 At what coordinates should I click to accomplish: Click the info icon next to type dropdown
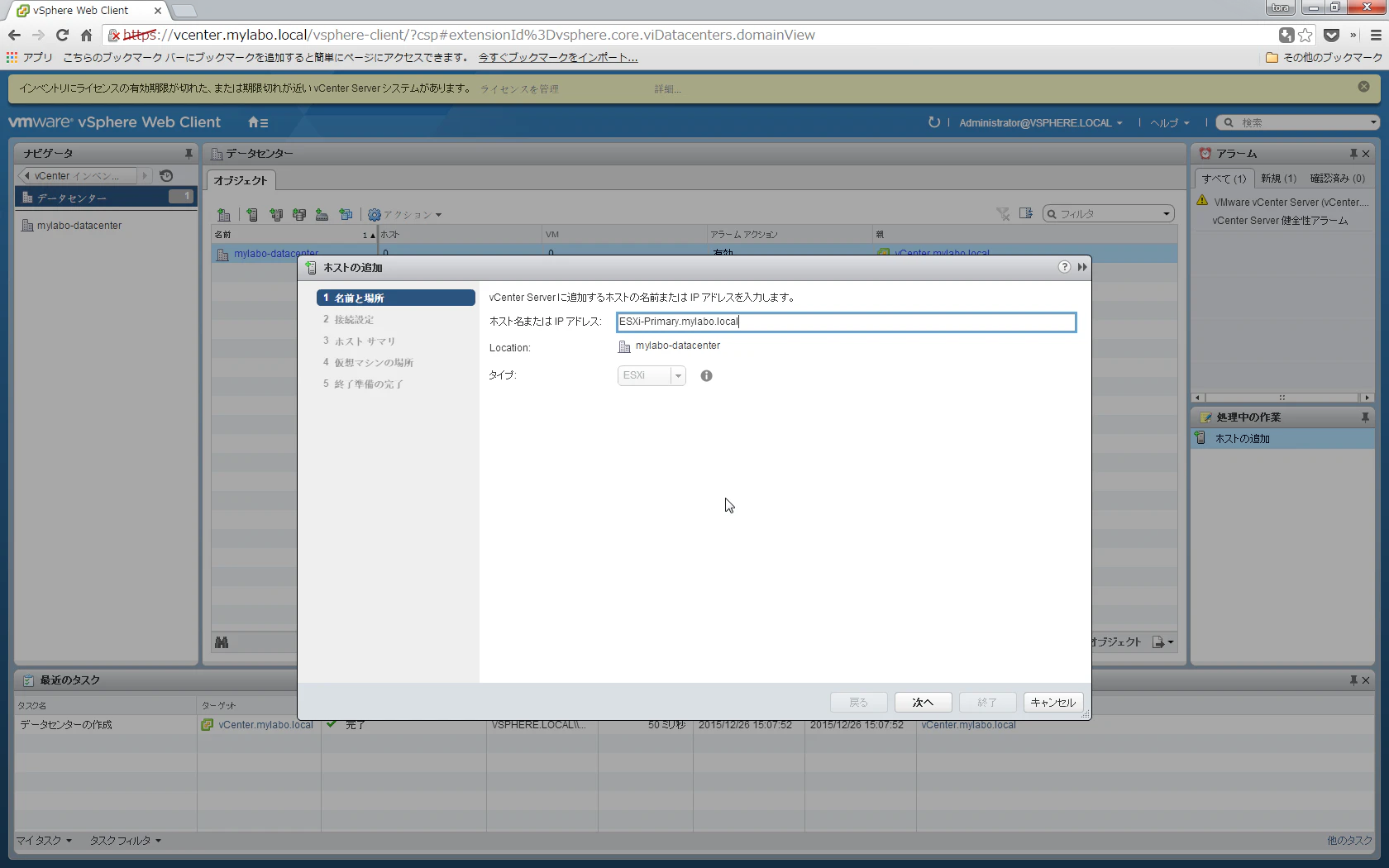[x=706, y=375]
